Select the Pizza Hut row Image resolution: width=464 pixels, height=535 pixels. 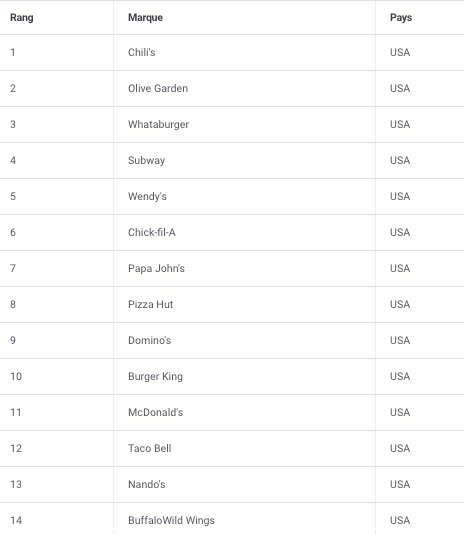point(232,304)
